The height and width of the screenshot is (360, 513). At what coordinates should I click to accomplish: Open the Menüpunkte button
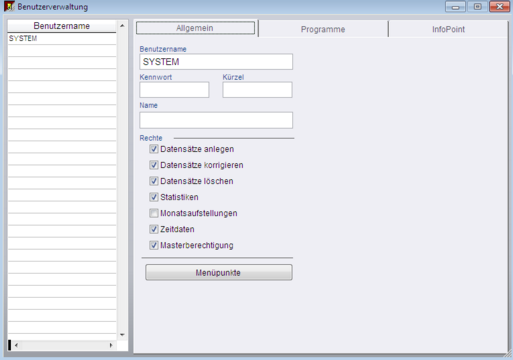point(219,273)
